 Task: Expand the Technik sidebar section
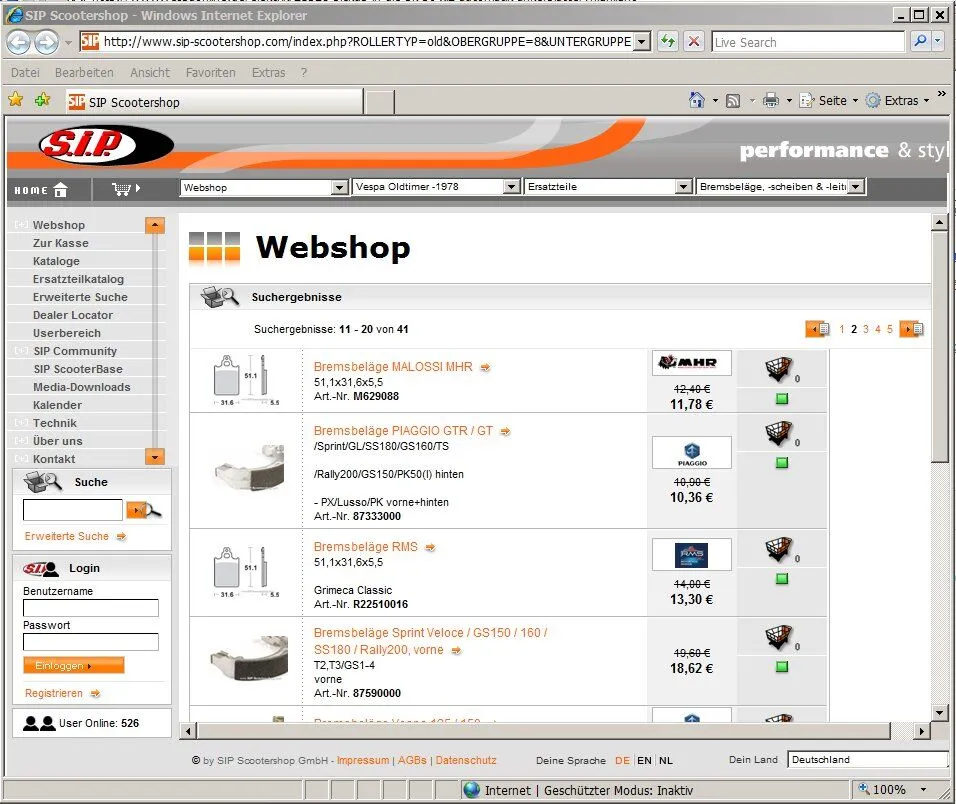[x=21, y=423]
